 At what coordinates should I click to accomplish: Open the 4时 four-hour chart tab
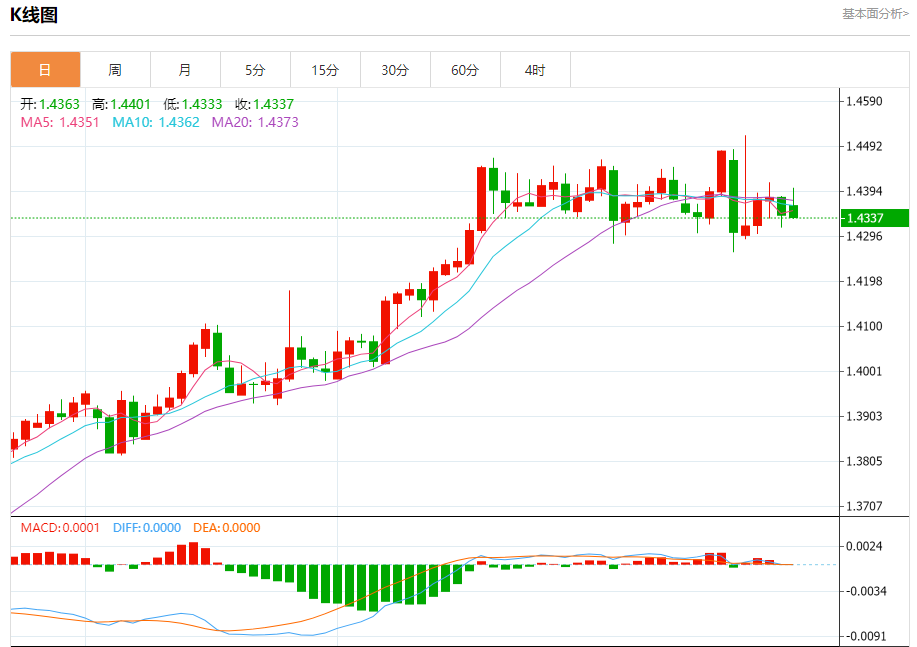pos(535,70)
